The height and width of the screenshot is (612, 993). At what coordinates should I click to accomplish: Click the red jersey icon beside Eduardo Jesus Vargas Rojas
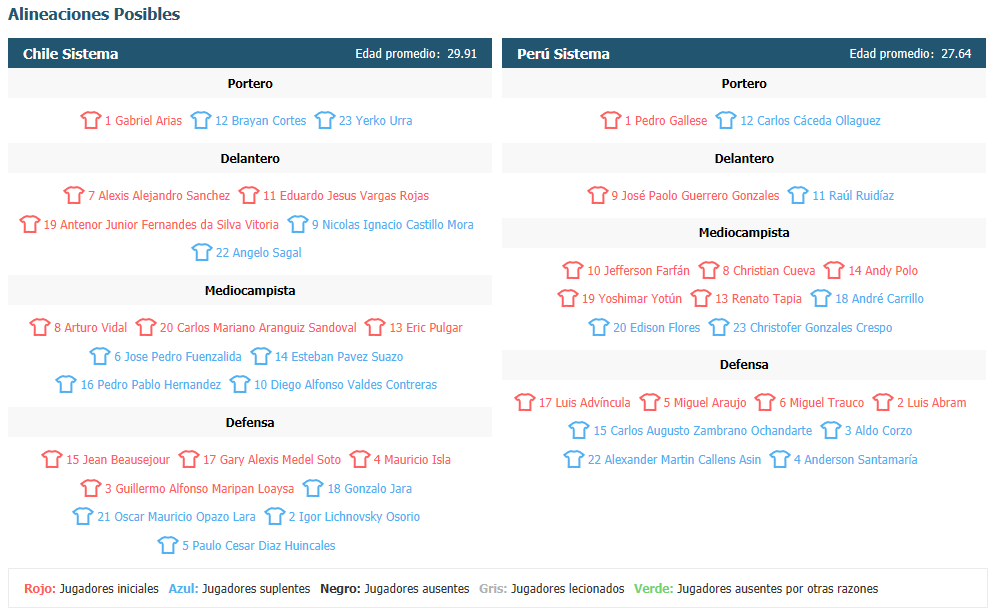[249, 195]
